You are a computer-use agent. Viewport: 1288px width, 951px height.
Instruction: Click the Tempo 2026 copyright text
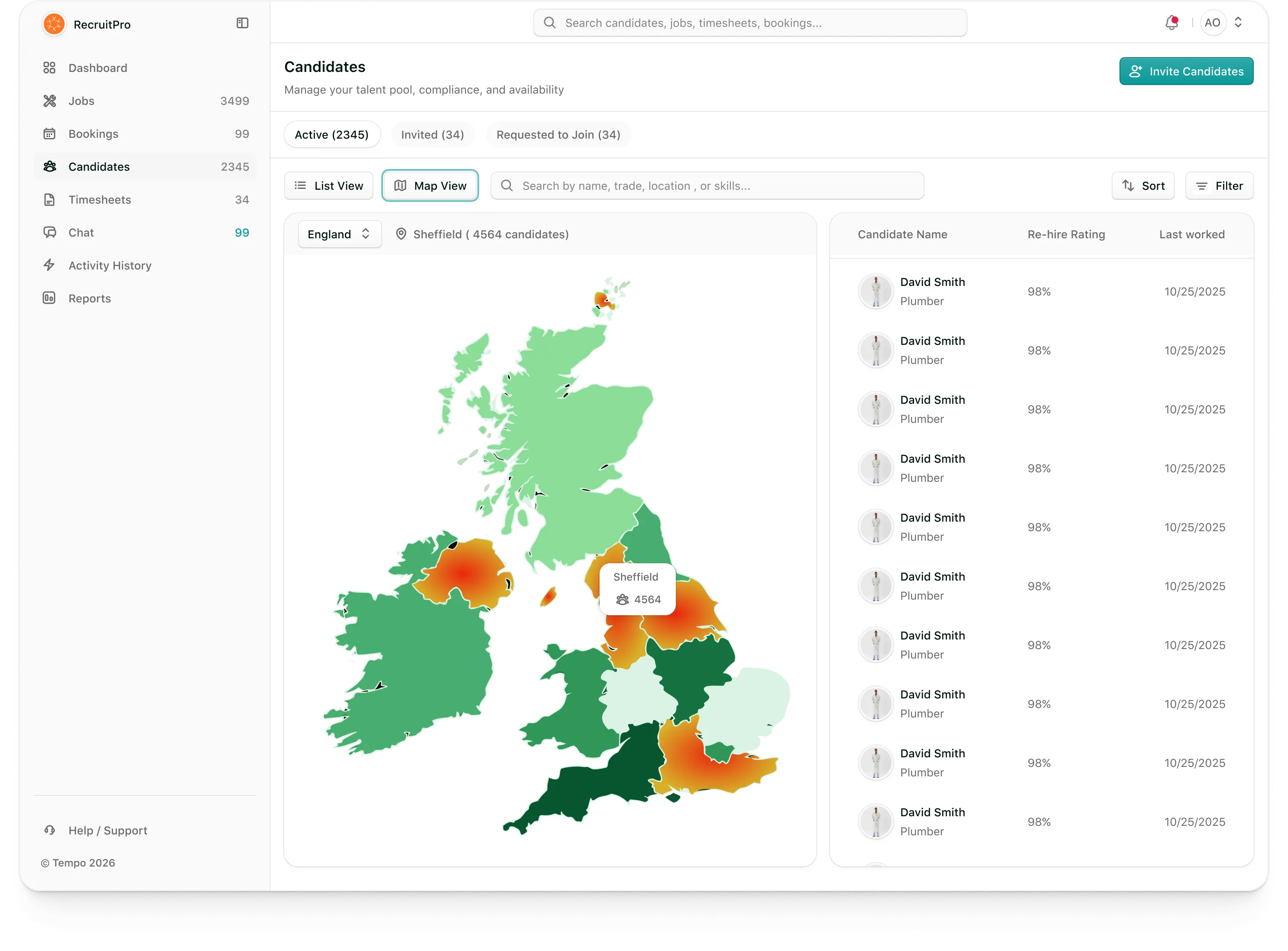[x=78, y=862]
